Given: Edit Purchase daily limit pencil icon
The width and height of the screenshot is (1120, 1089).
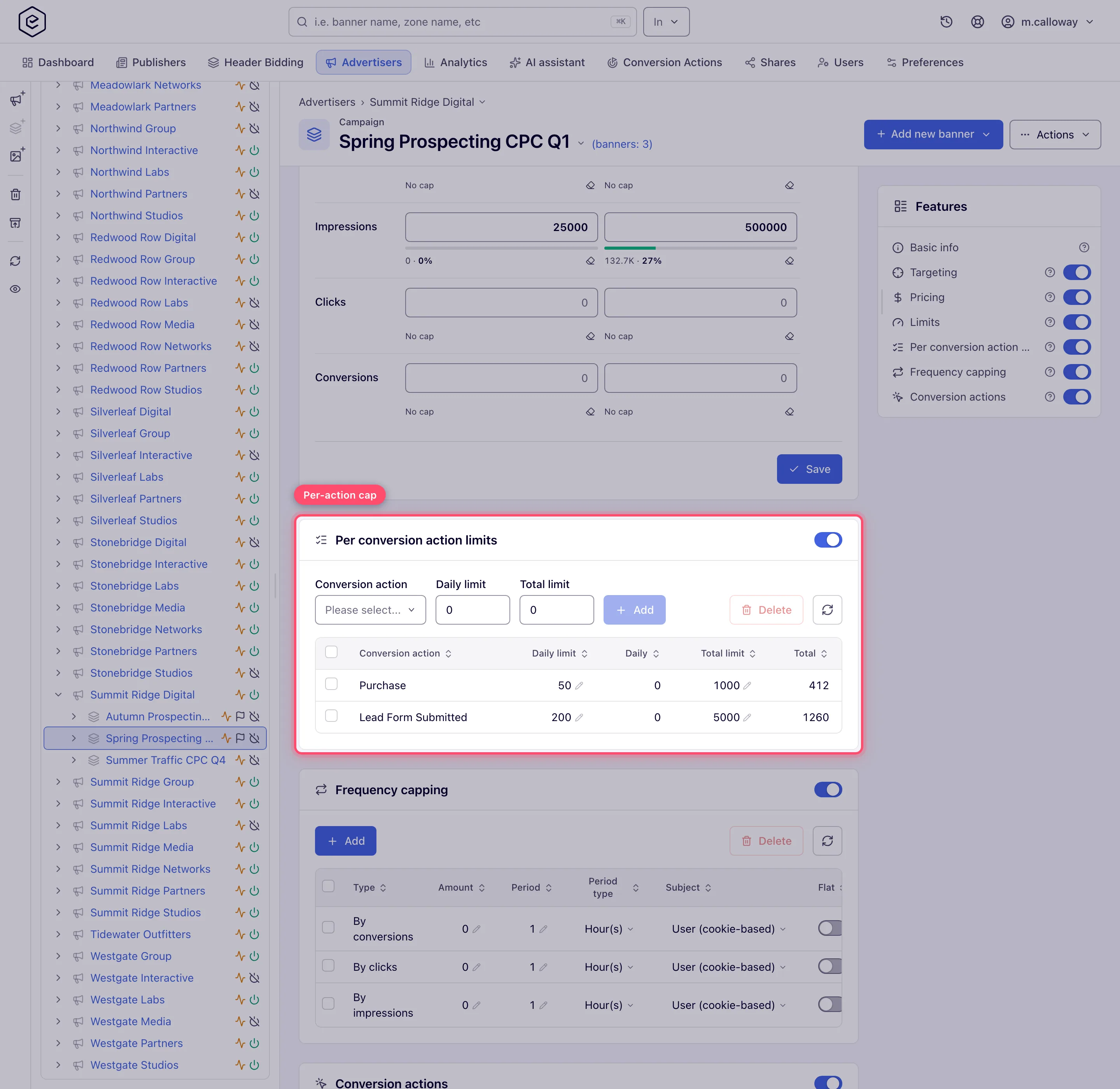Looking at the screenshot, I should pos(579,685).
